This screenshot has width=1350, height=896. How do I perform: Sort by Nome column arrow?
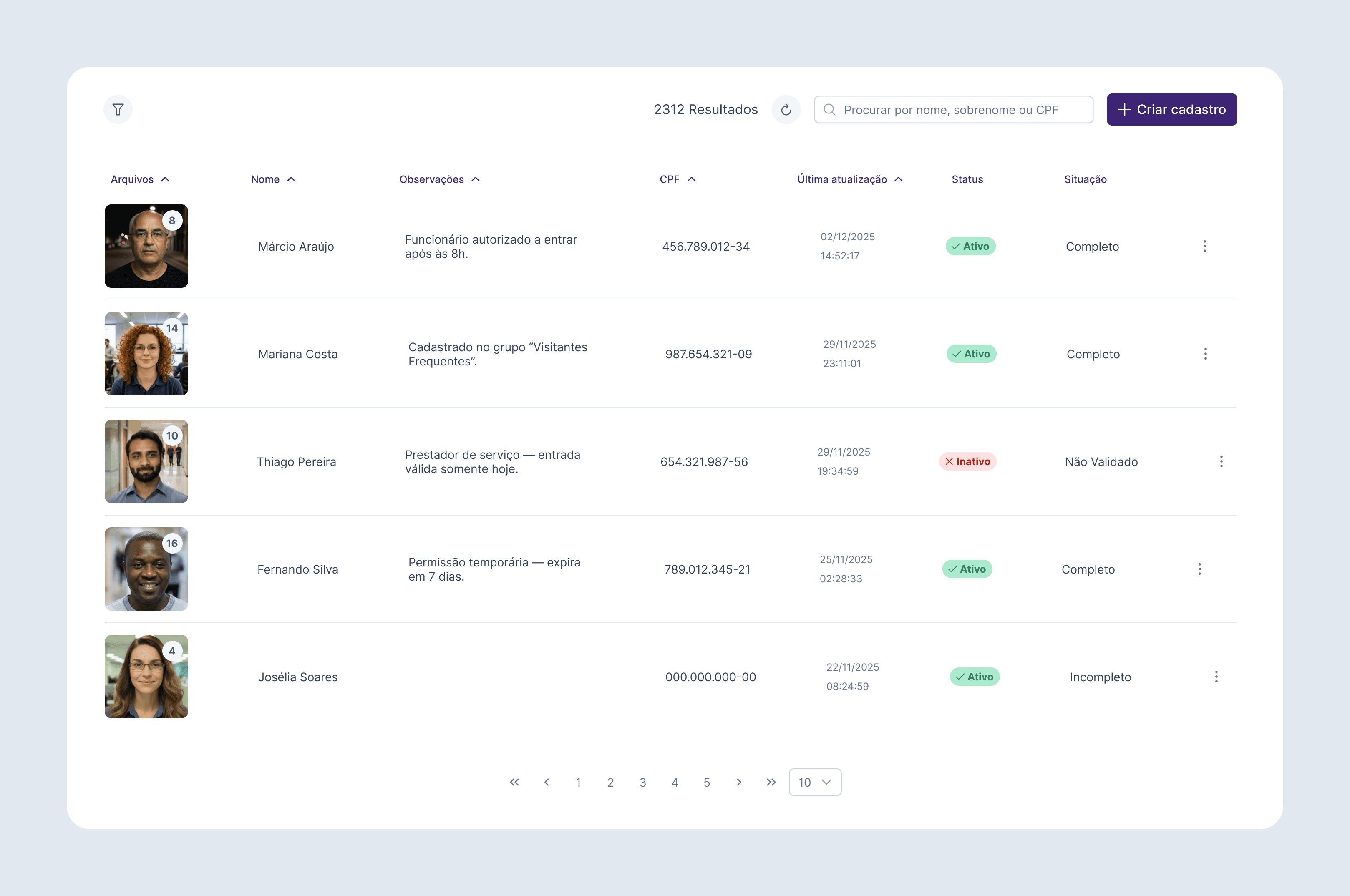click(291, 179)
